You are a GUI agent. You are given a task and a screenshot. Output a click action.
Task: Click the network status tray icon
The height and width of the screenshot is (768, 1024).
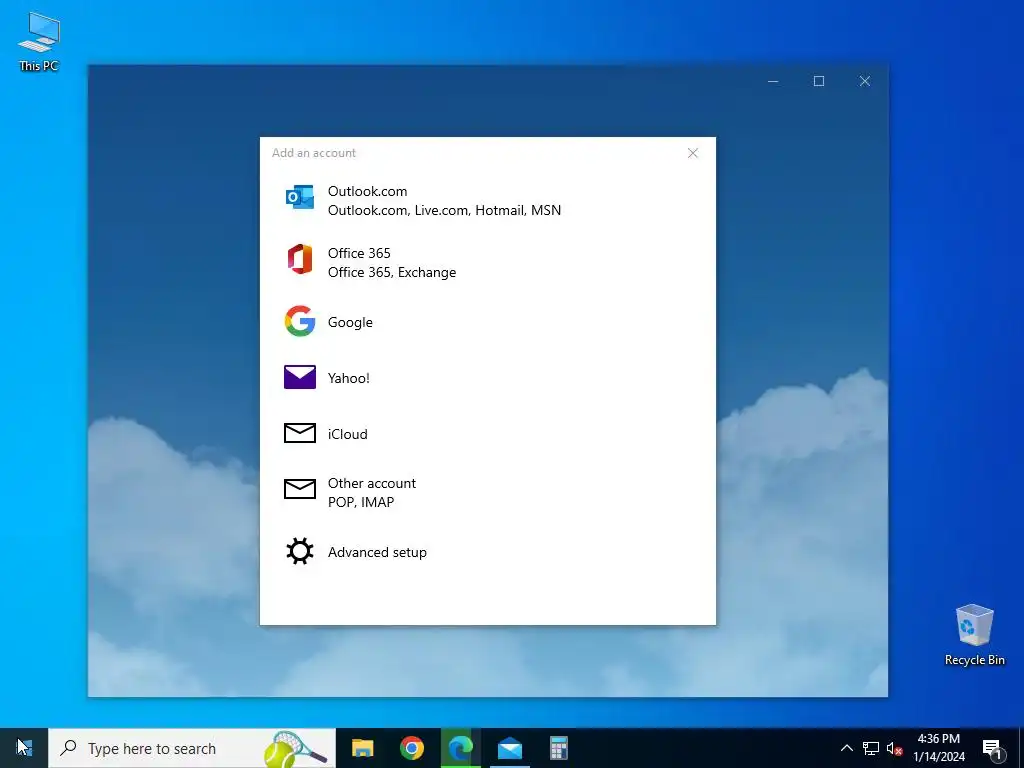(871, 748)
